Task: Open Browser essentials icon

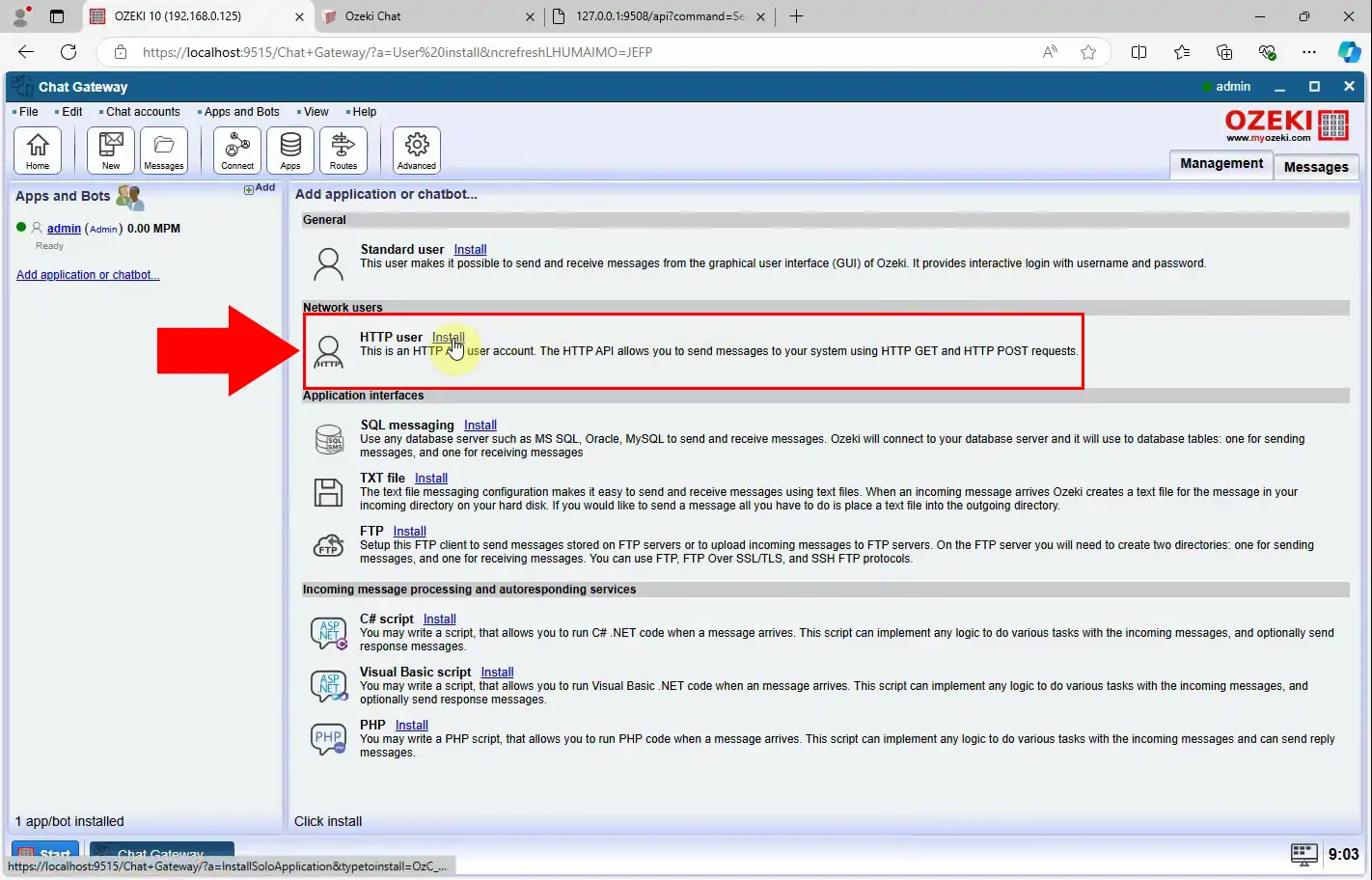Action: coord(1267,52)
